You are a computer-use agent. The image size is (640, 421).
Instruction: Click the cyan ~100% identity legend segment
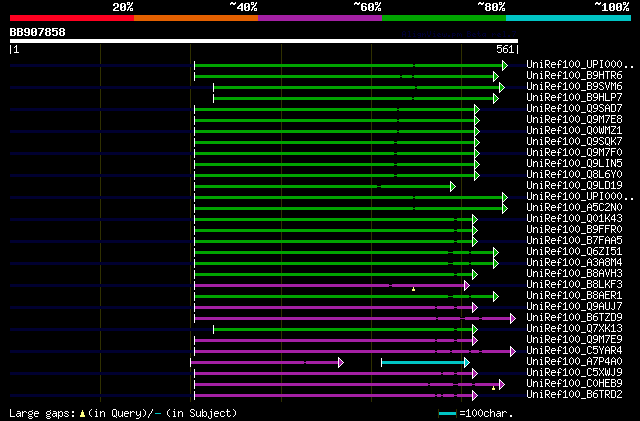(569, 18)
